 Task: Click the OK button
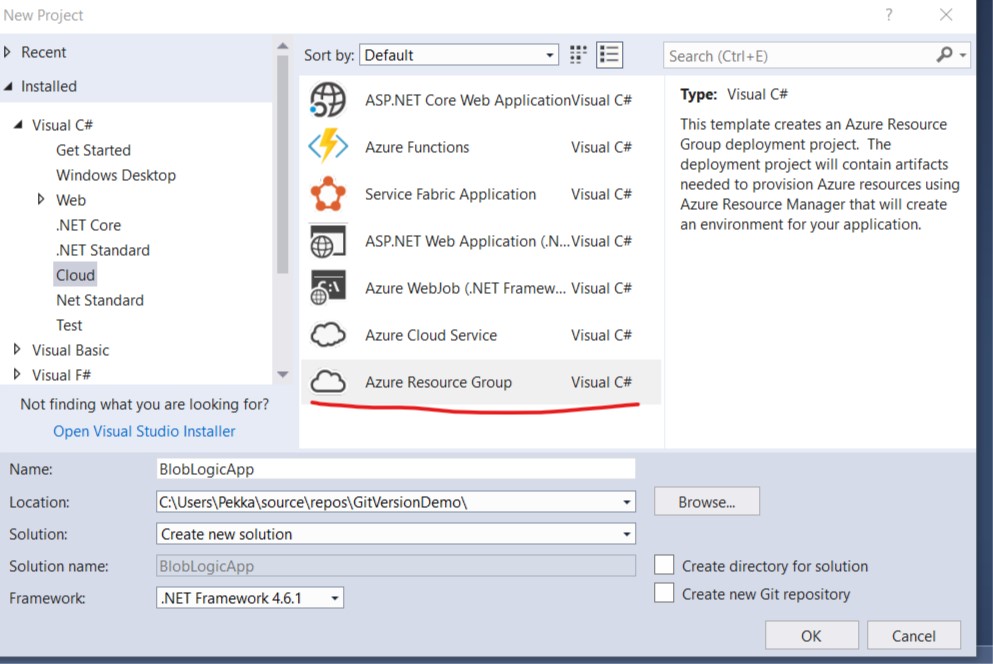[811, 635]
